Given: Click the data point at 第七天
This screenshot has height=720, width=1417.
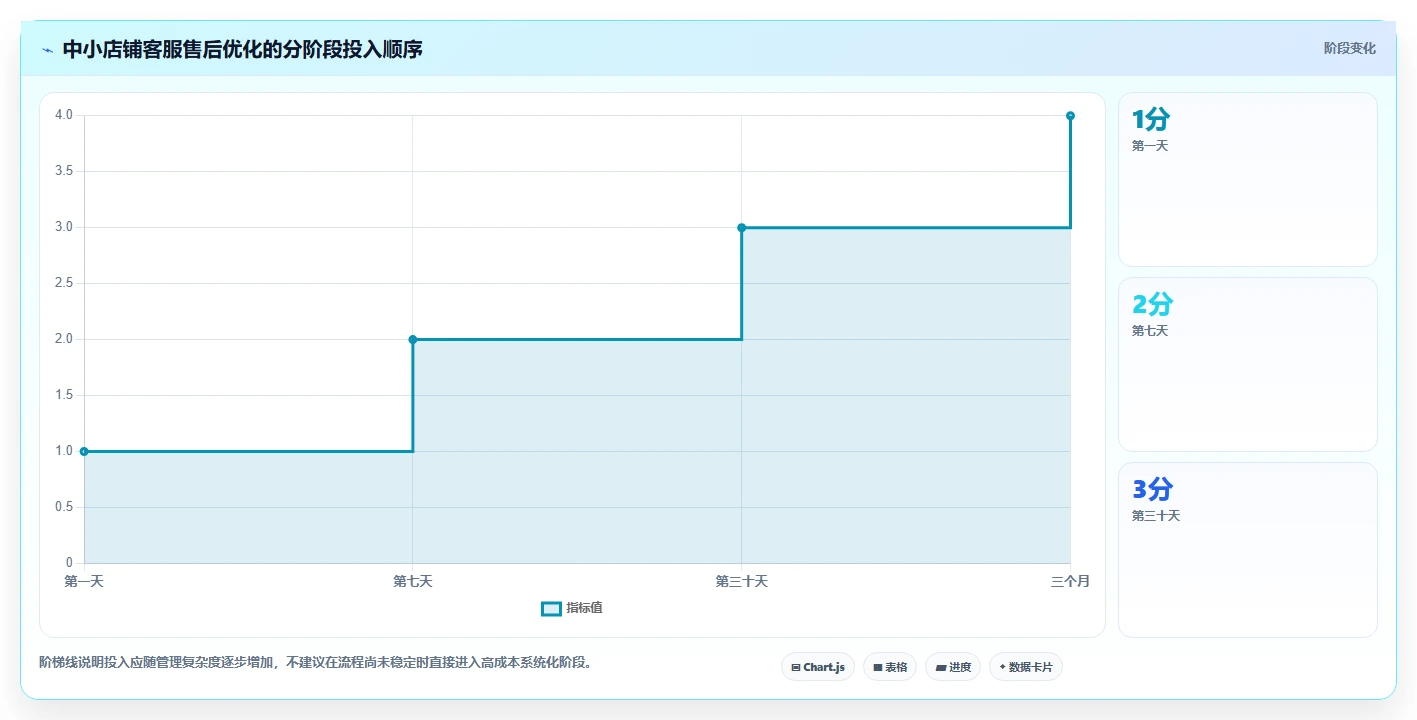Looking at the screenshot, I should 413,339.
